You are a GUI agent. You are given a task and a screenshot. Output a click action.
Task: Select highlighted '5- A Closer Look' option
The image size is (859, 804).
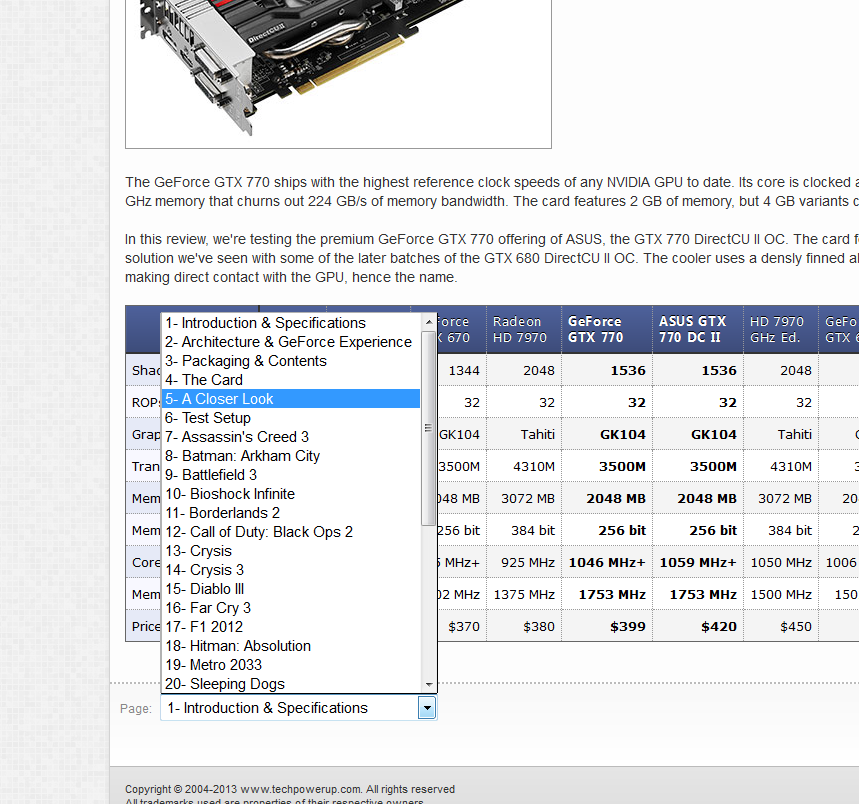(291, 399)
